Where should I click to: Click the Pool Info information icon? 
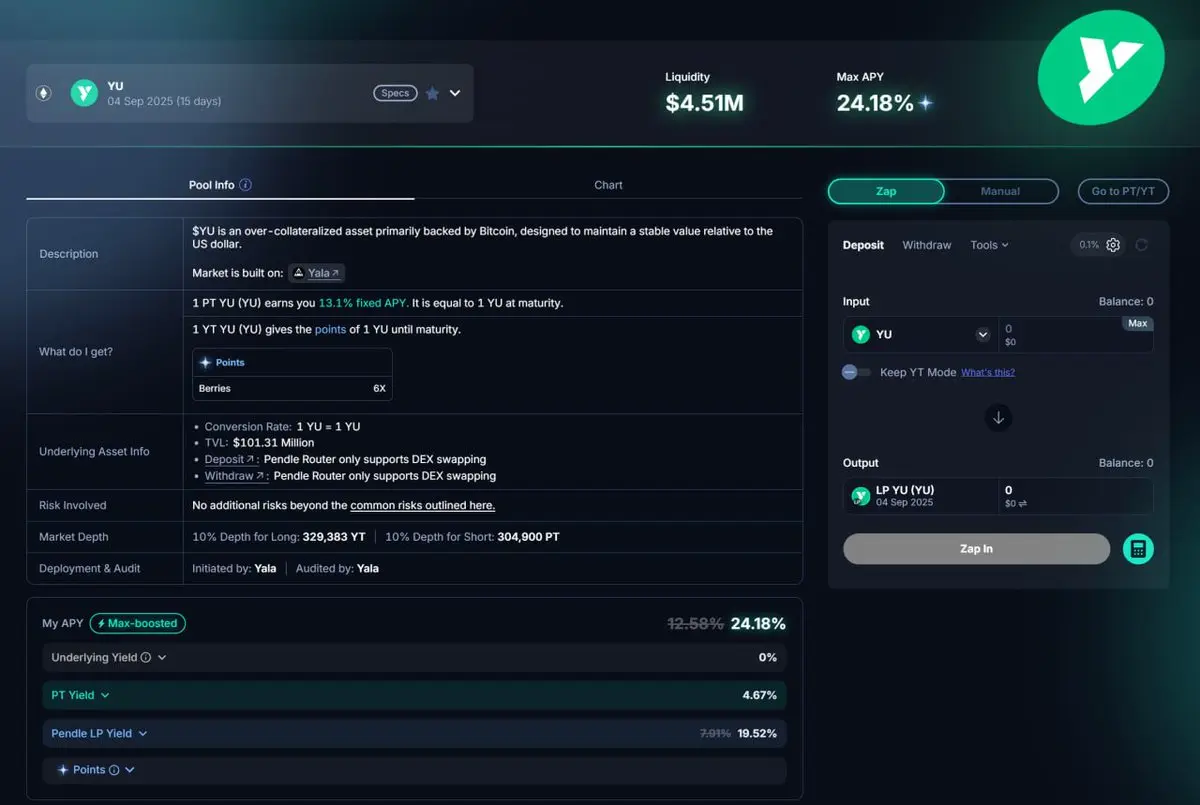(x=246, y=185)
